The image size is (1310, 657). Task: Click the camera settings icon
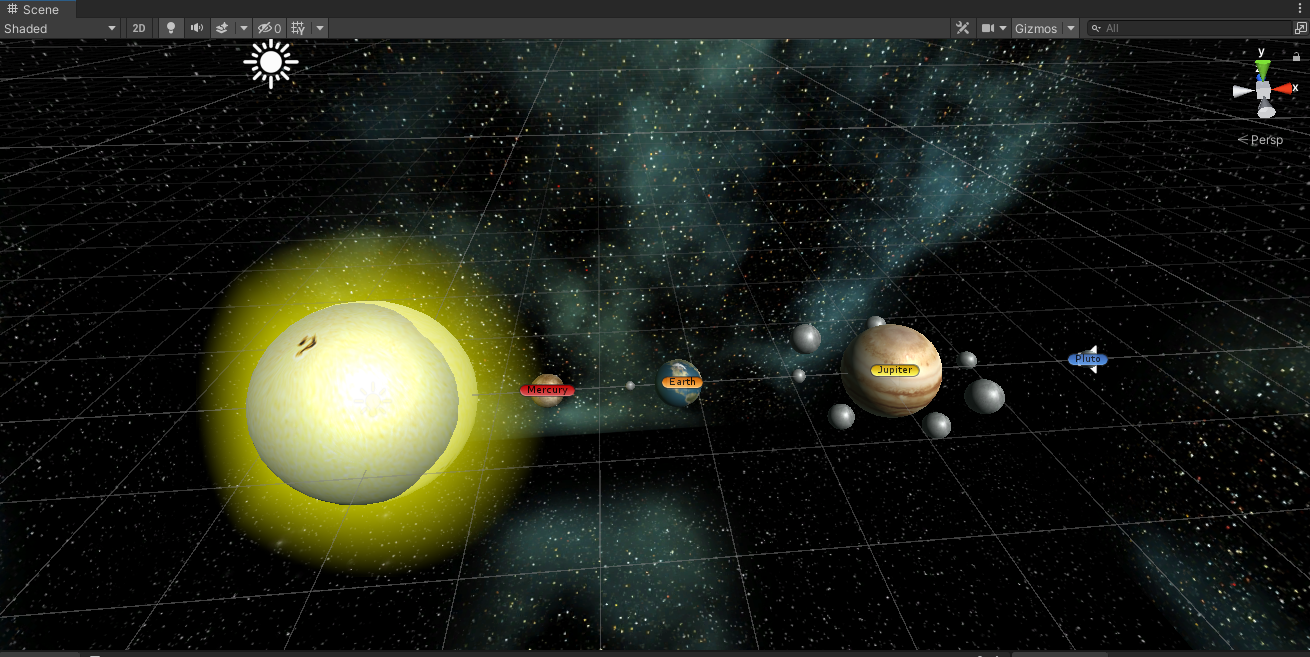point(986,27)
